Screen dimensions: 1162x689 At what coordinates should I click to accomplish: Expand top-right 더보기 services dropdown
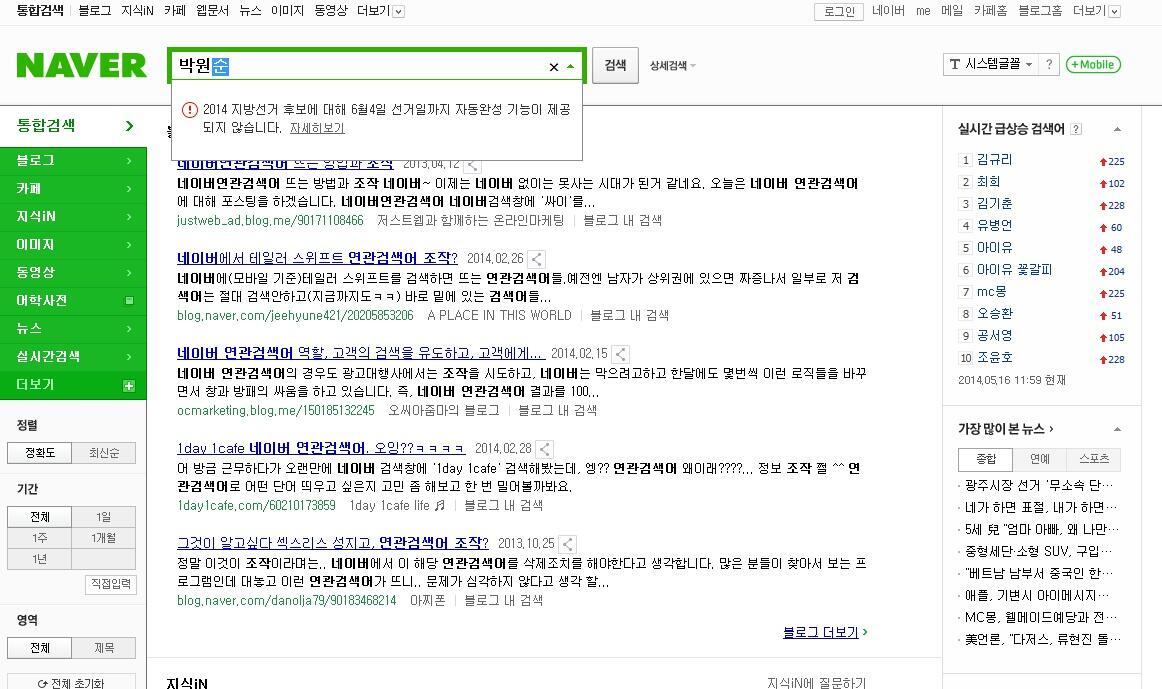1096,11
